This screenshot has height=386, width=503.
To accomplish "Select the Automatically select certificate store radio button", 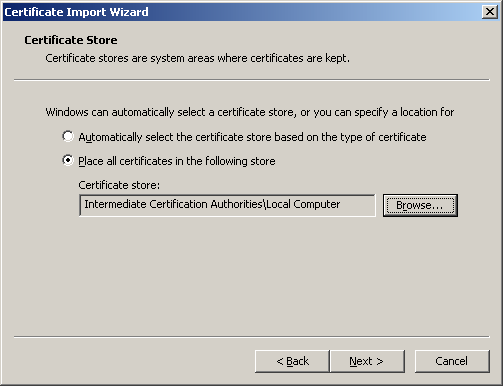I will (68, 136).
